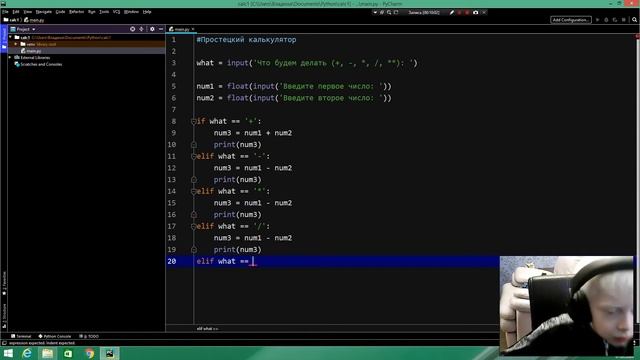Click line number 20 in the gutter
Viewport: 640px width, 360px height.
coord(172,261)
